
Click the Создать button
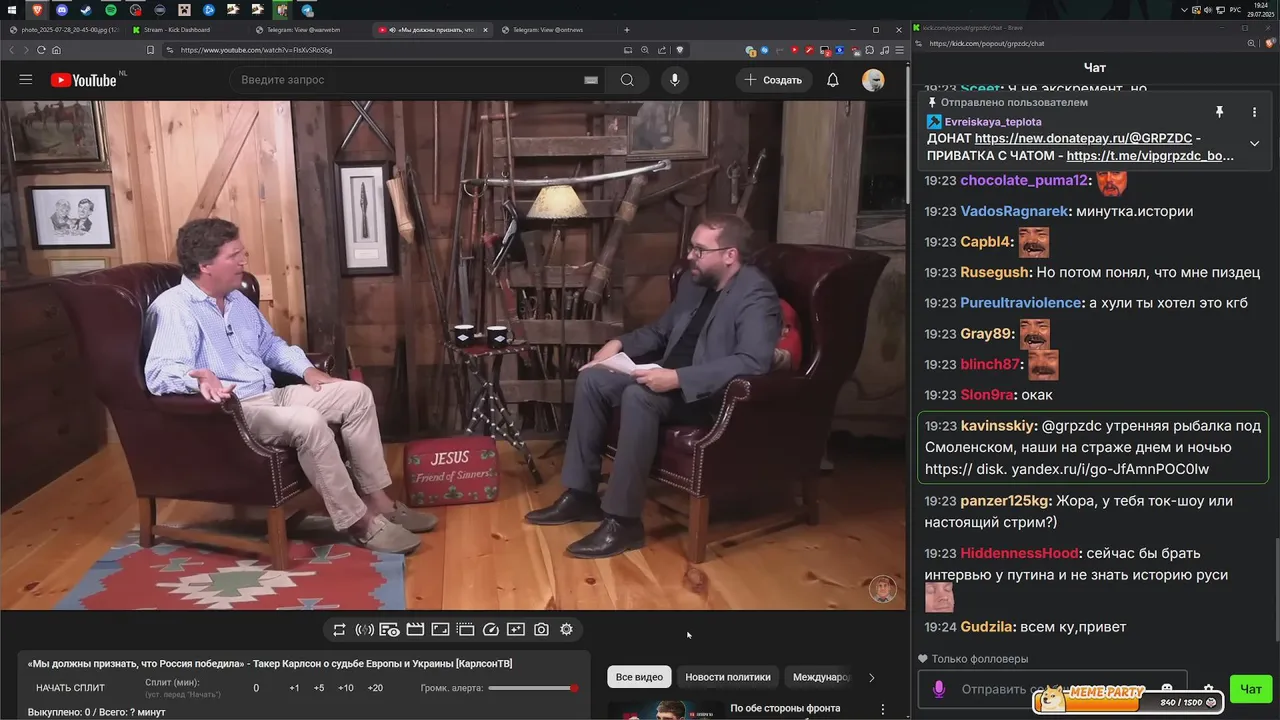(x=773, y=80)
